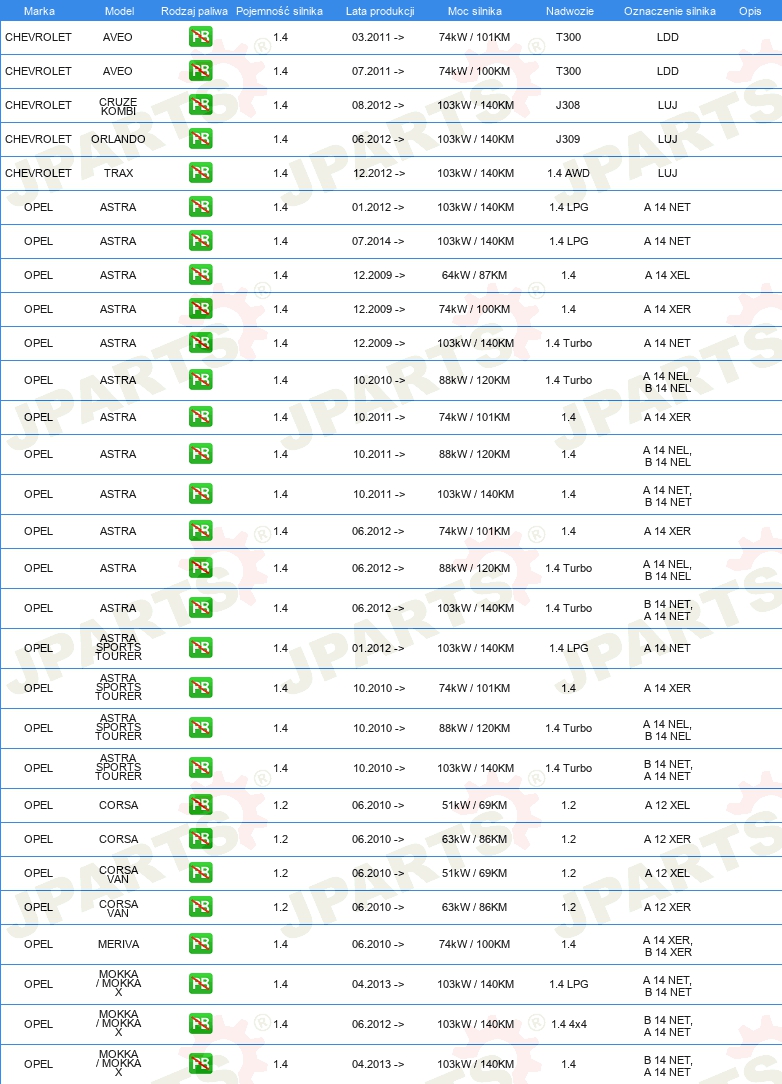Click the Oznaczenie silnika column header
Viewport: 782px width, 1084px height.
[669, 11]
